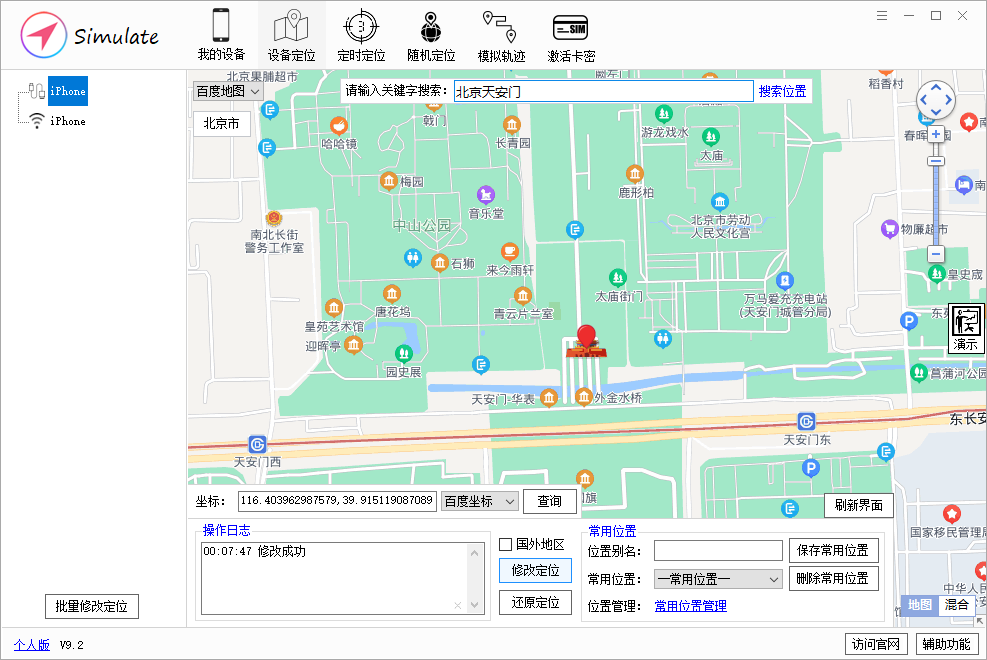The height and width of the screenshot is (660, 987).
Task: Open 常用位置管理 link
Action: click(691, 606)
